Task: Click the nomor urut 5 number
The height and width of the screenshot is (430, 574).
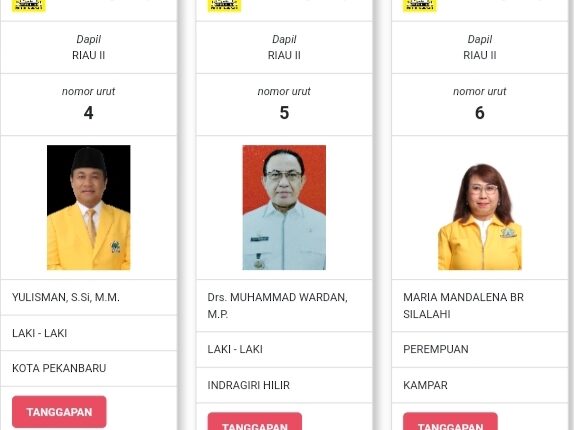Action: [284, 113]
